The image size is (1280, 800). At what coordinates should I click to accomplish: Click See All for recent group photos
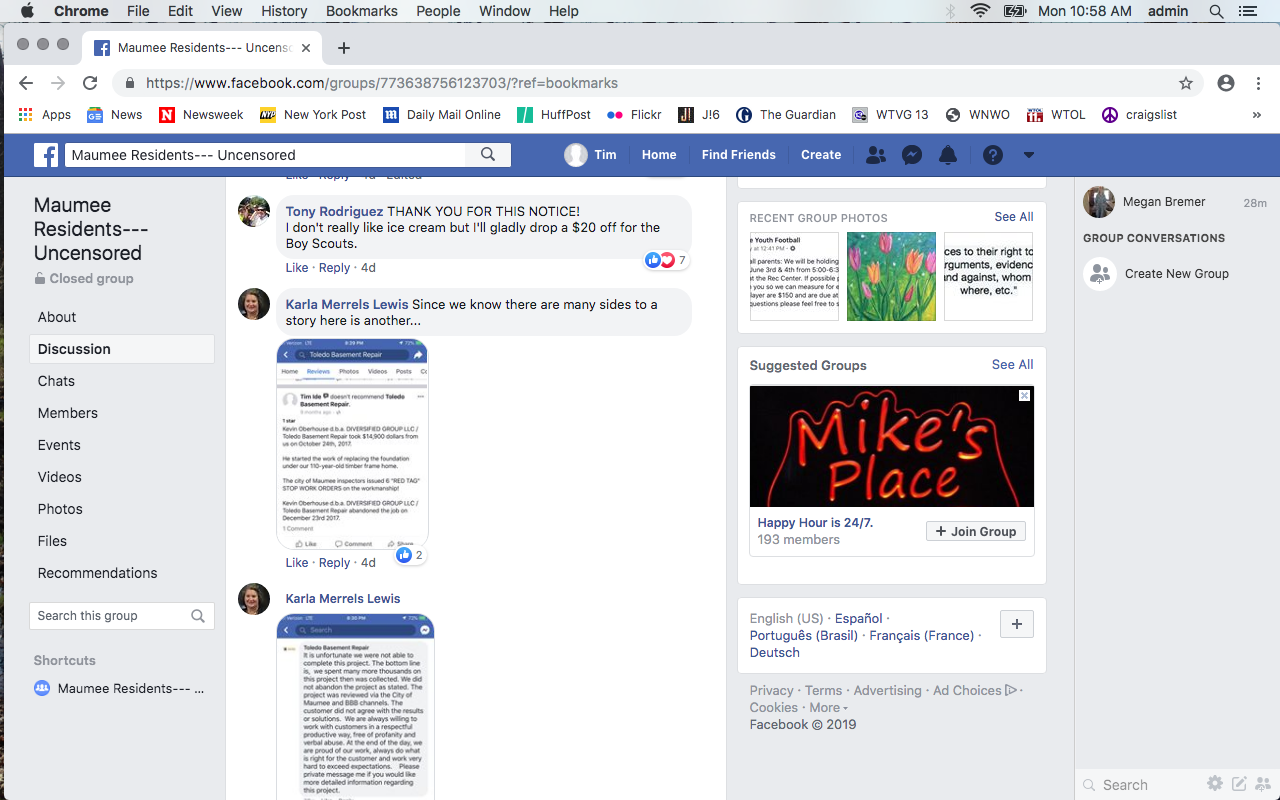(1013, 217)
